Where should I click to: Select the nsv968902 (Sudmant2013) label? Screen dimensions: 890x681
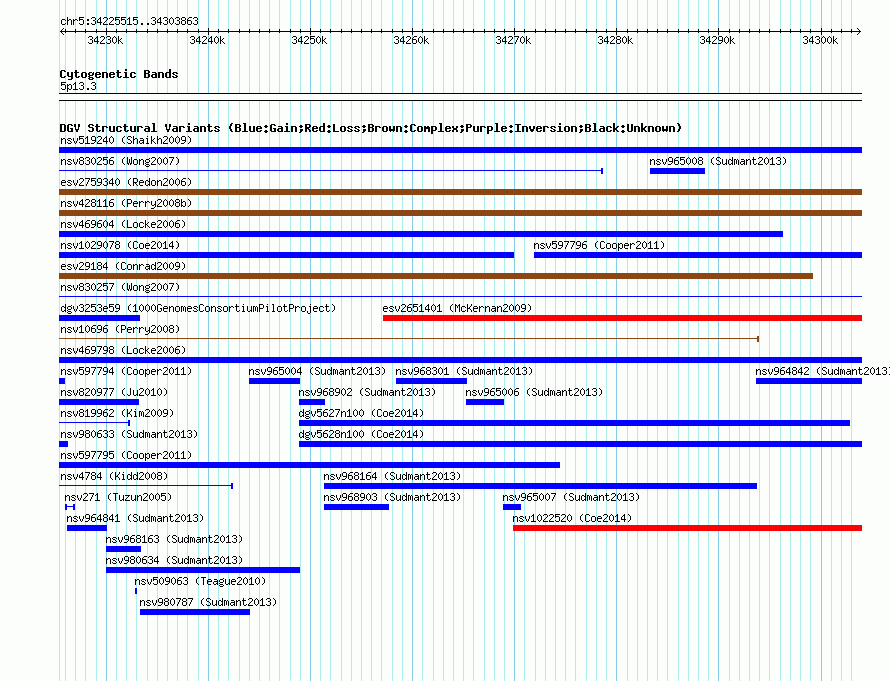point(367,392)
